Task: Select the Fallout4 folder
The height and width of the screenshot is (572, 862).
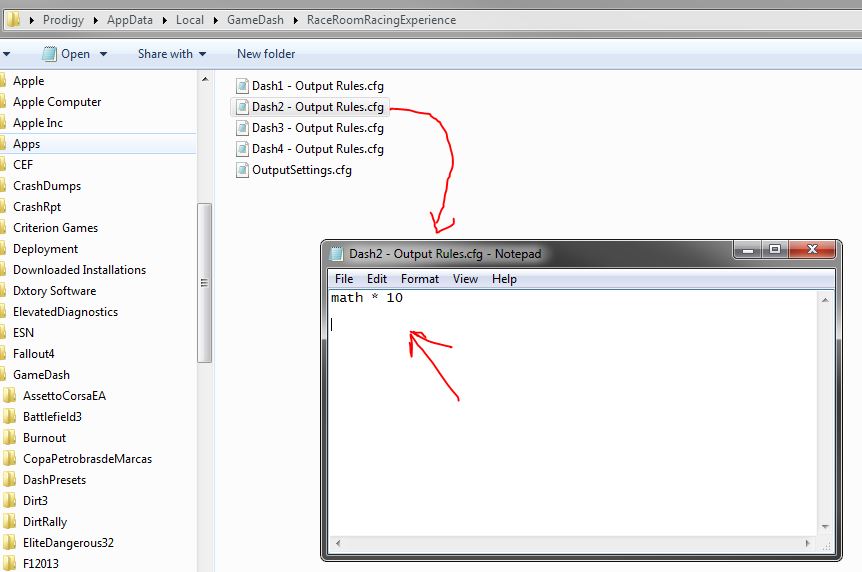Action: pos(34,354)
